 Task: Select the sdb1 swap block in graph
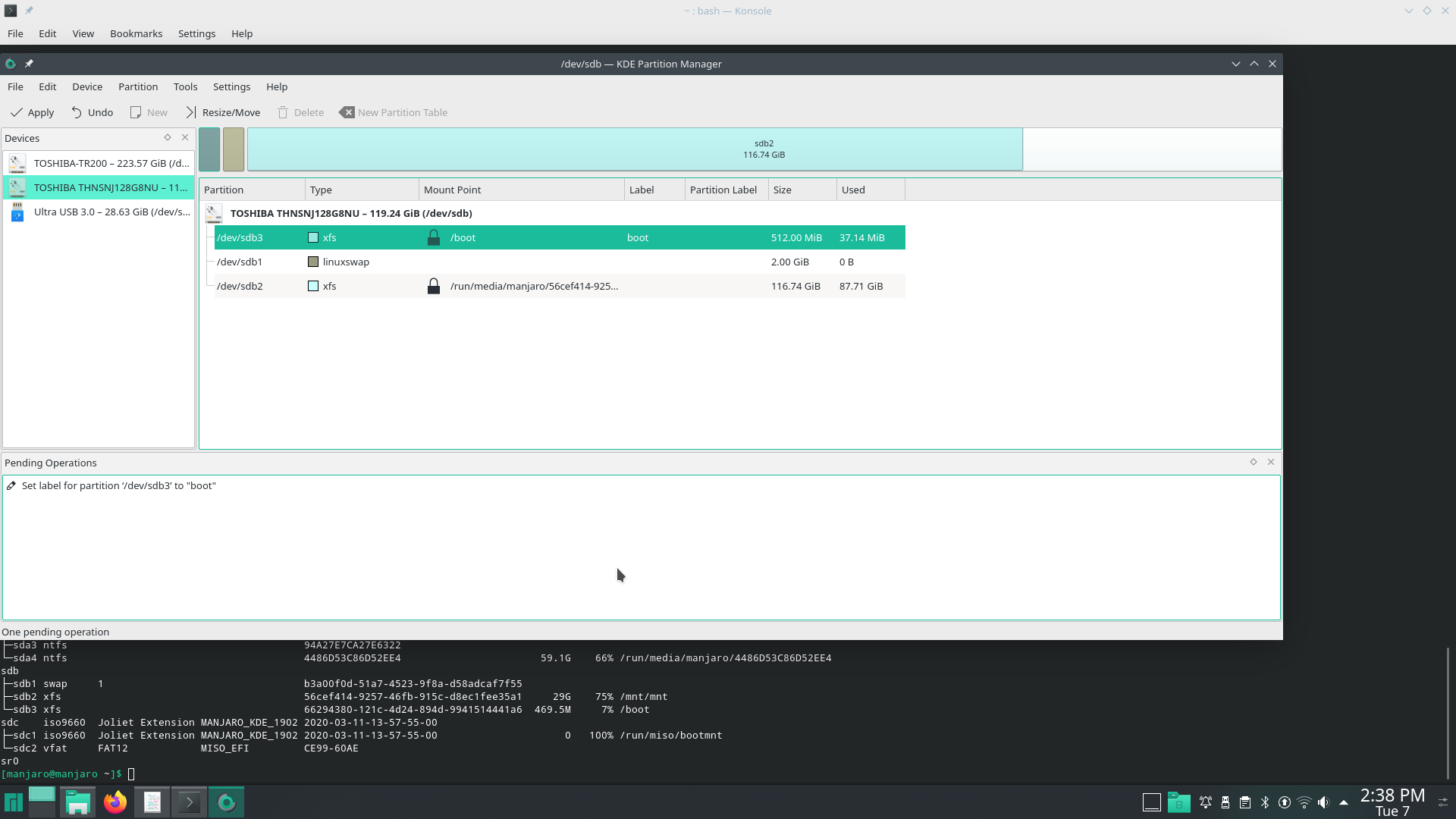click(234, 149)
